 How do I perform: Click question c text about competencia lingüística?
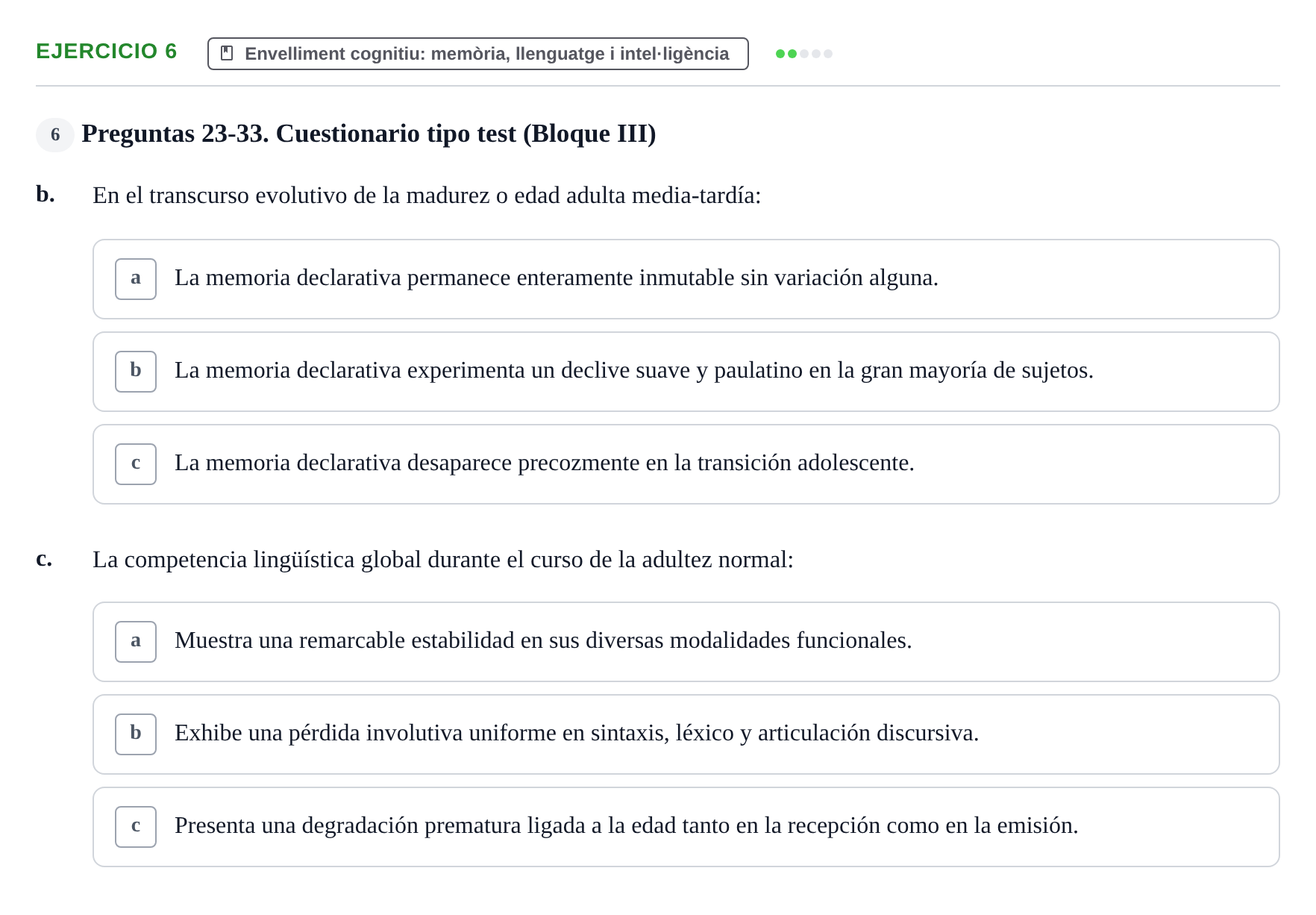443,560
